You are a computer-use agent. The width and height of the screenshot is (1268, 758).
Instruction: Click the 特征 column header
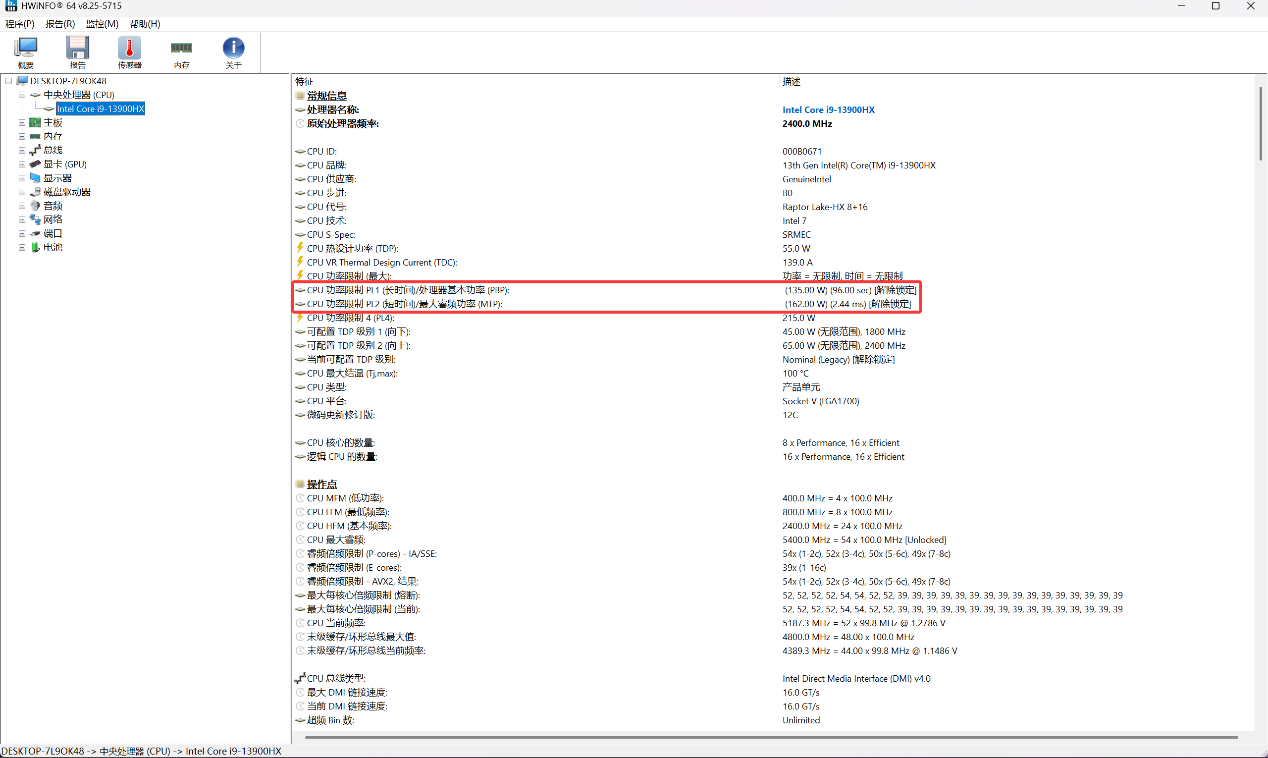pos(304,81)
